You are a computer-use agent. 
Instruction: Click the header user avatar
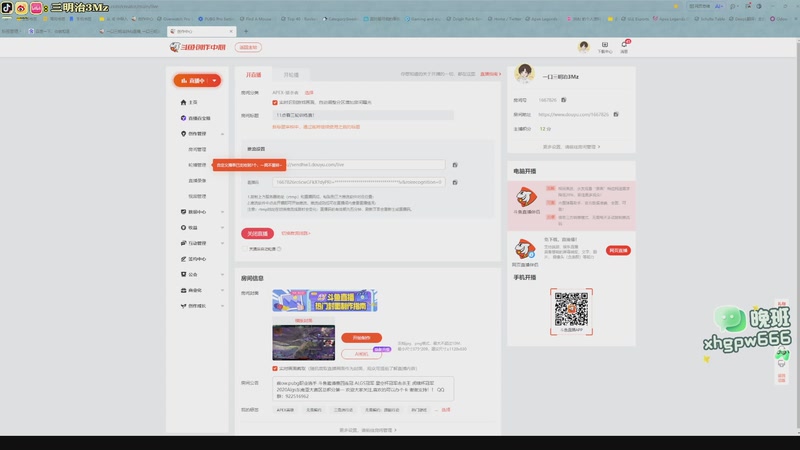(x=584, y=46)
